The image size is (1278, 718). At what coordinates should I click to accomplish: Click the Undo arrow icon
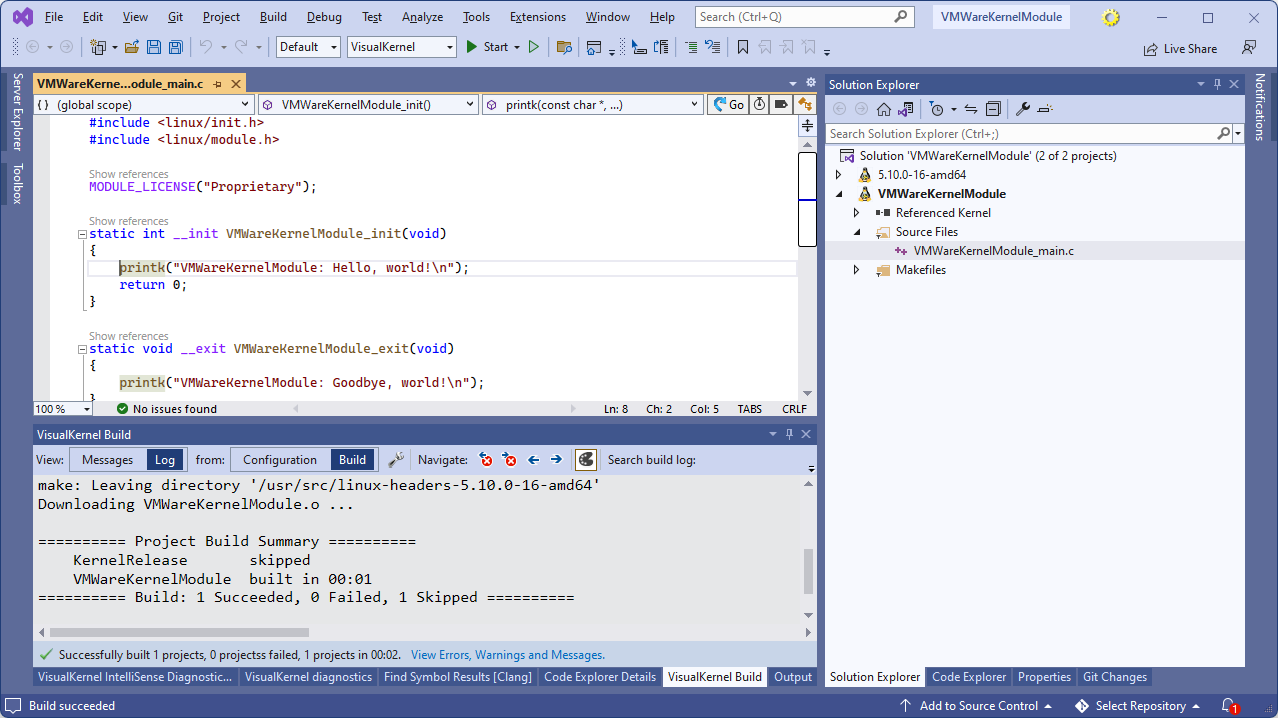pos(205,47)
